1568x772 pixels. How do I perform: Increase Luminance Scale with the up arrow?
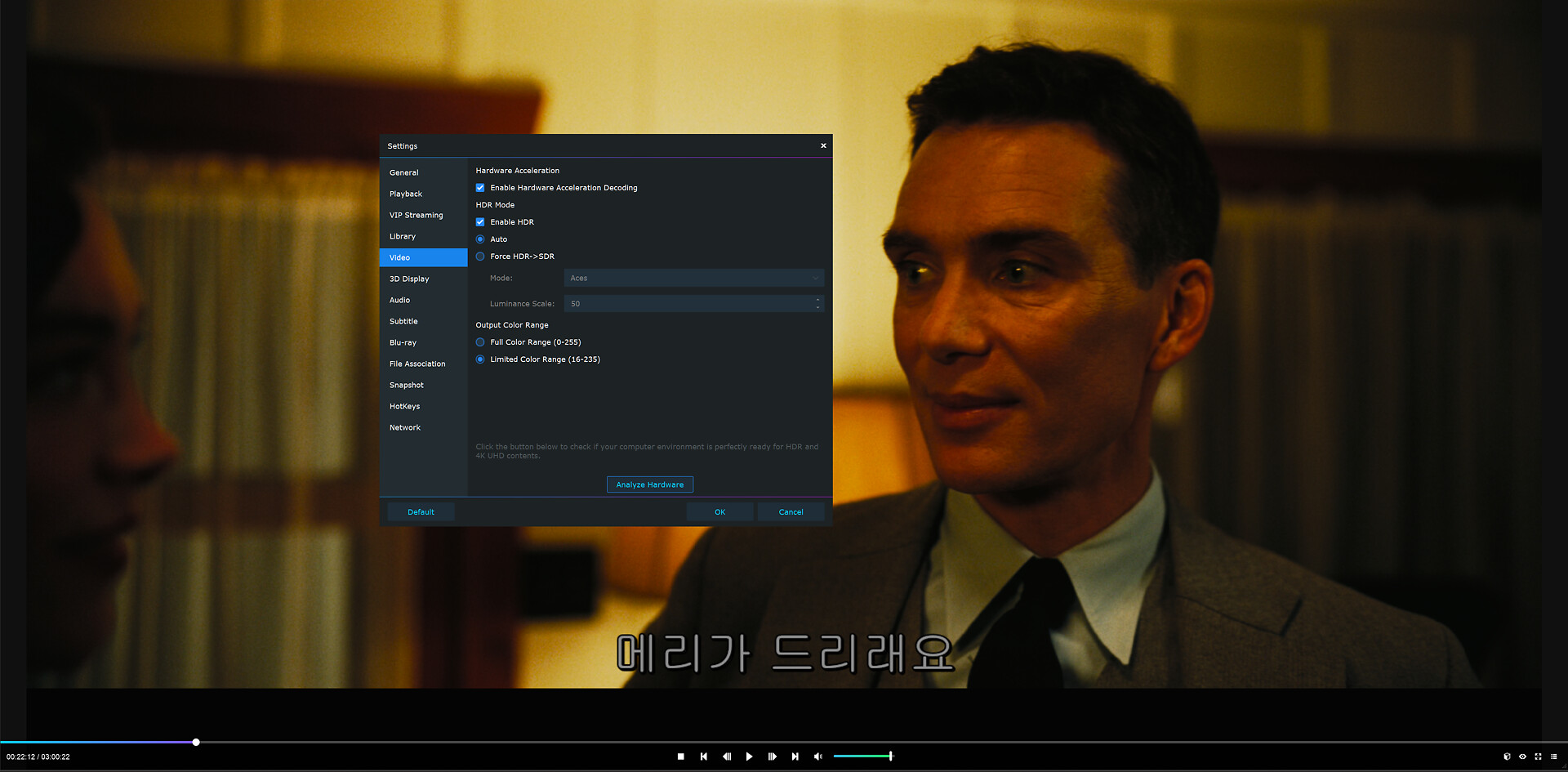point(817,300)
